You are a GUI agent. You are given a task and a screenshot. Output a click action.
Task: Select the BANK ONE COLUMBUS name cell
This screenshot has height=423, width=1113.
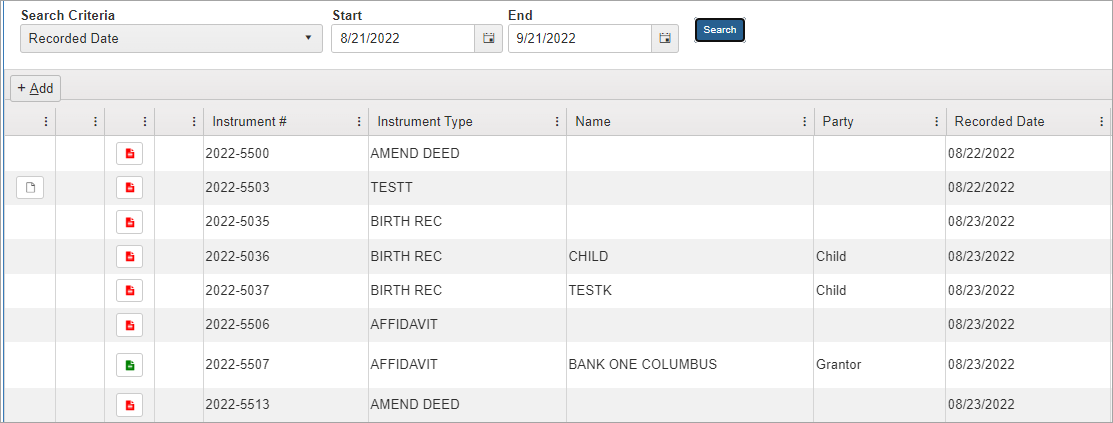point(642,365)
